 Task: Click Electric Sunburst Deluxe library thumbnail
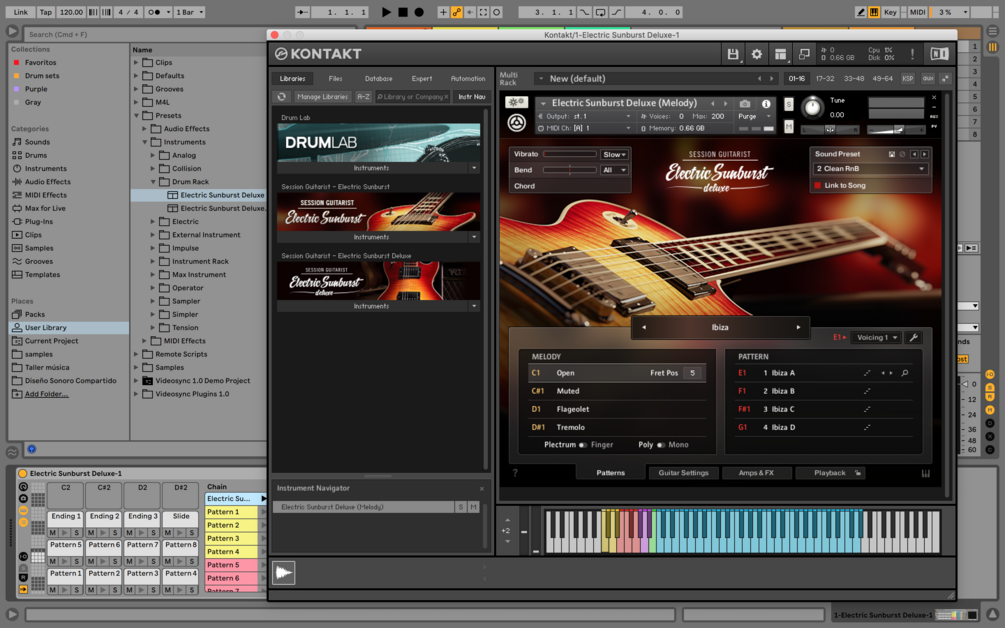point(378,281)
